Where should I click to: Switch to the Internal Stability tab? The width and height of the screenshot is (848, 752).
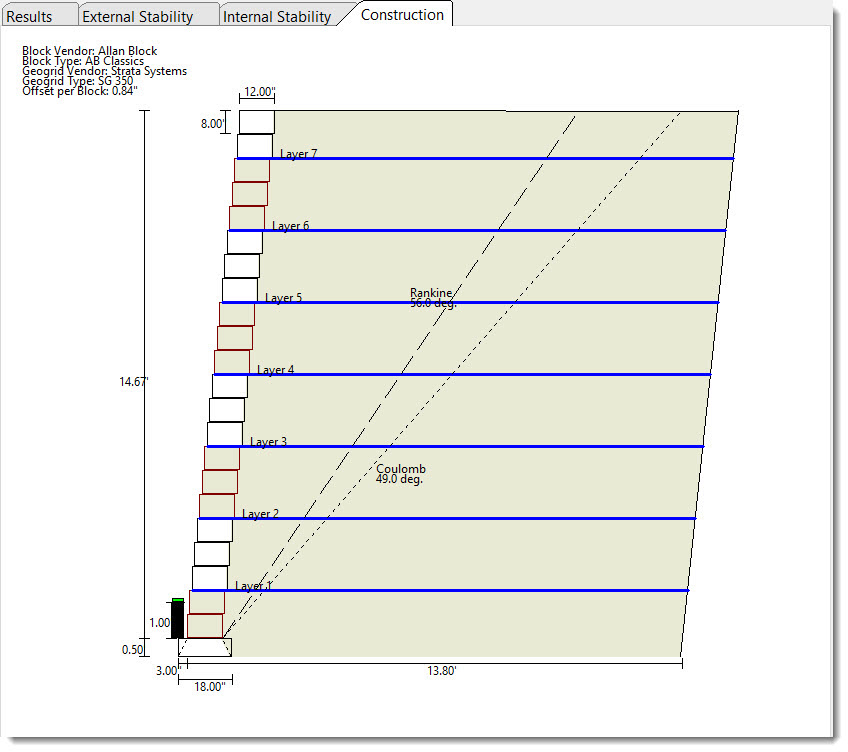point(277,16)
